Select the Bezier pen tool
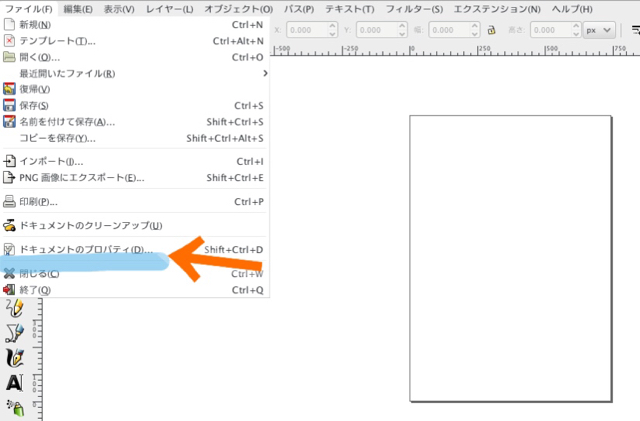The image size is (640, 421). click(13, 332)
